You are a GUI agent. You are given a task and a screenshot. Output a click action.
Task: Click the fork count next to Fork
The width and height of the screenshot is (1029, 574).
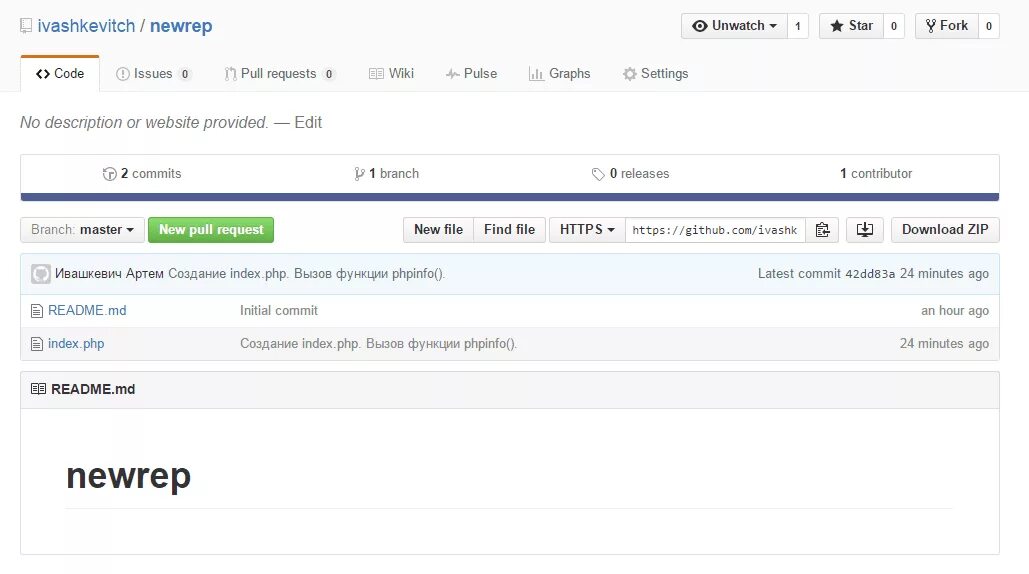click(988, 26)
